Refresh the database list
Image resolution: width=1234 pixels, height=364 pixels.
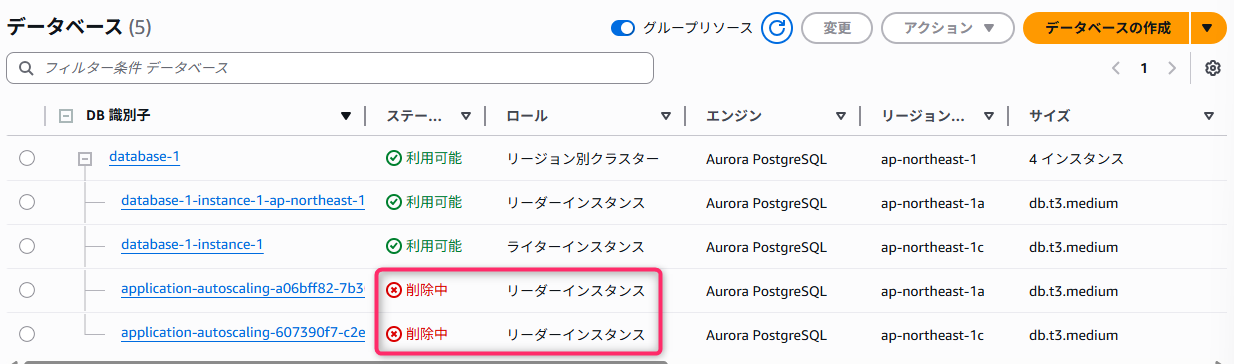click(777, 28)
